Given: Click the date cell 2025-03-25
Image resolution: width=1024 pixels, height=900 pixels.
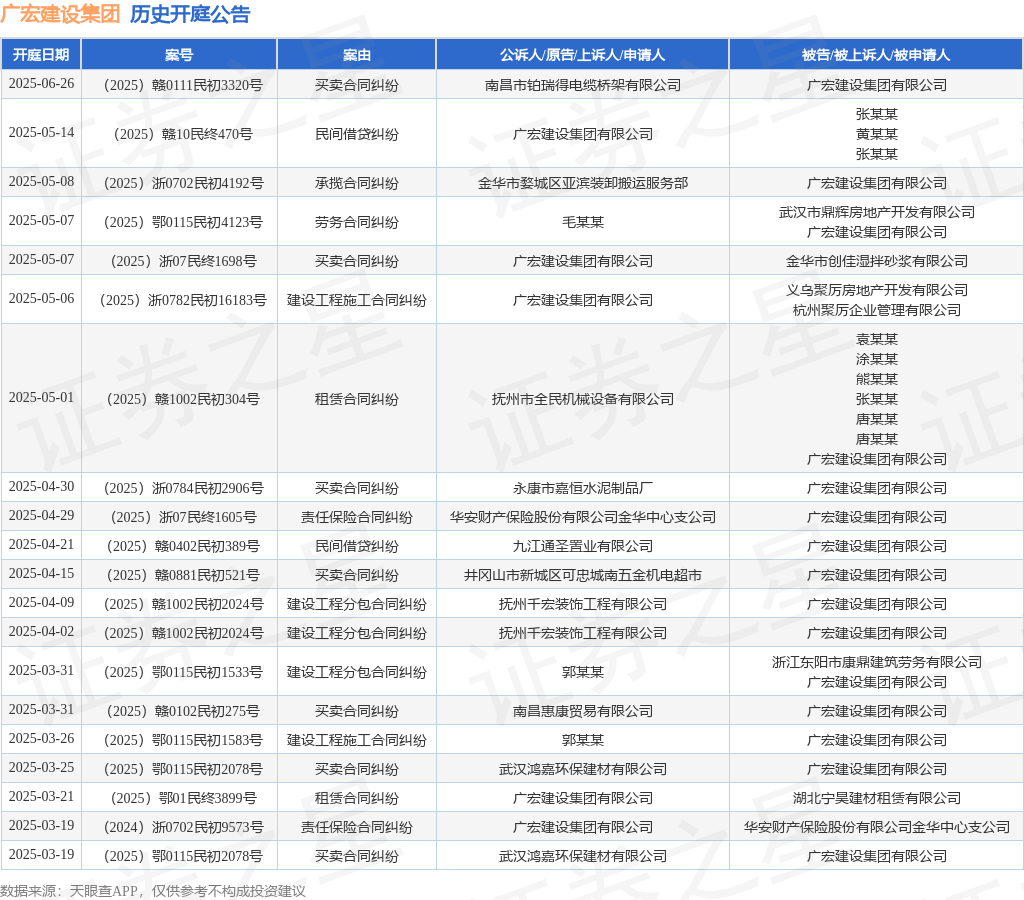Looking at the screenshot, I should click(41, 767).
